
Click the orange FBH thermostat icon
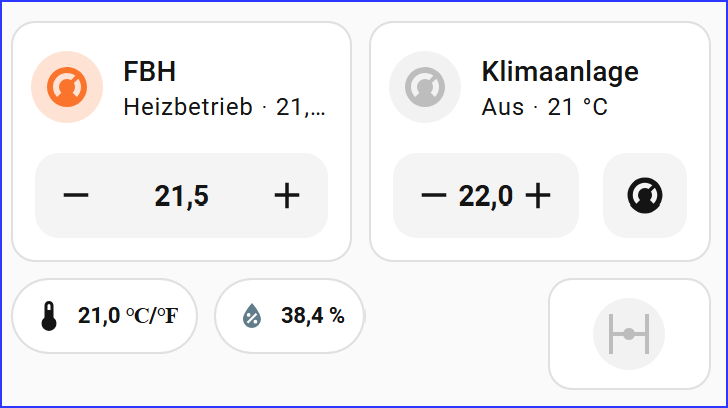tap(67, 88)
